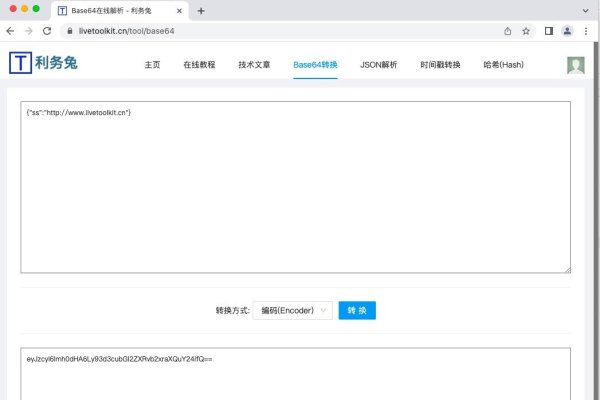Click the lock icon in address bar

point(70,31)
